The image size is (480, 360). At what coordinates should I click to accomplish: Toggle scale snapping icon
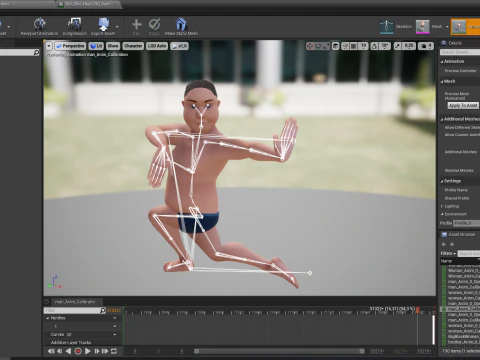click(x=397, y=46)
